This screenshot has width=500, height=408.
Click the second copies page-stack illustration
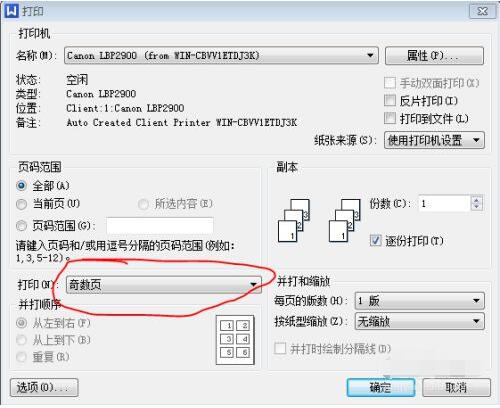pos(344,220)
